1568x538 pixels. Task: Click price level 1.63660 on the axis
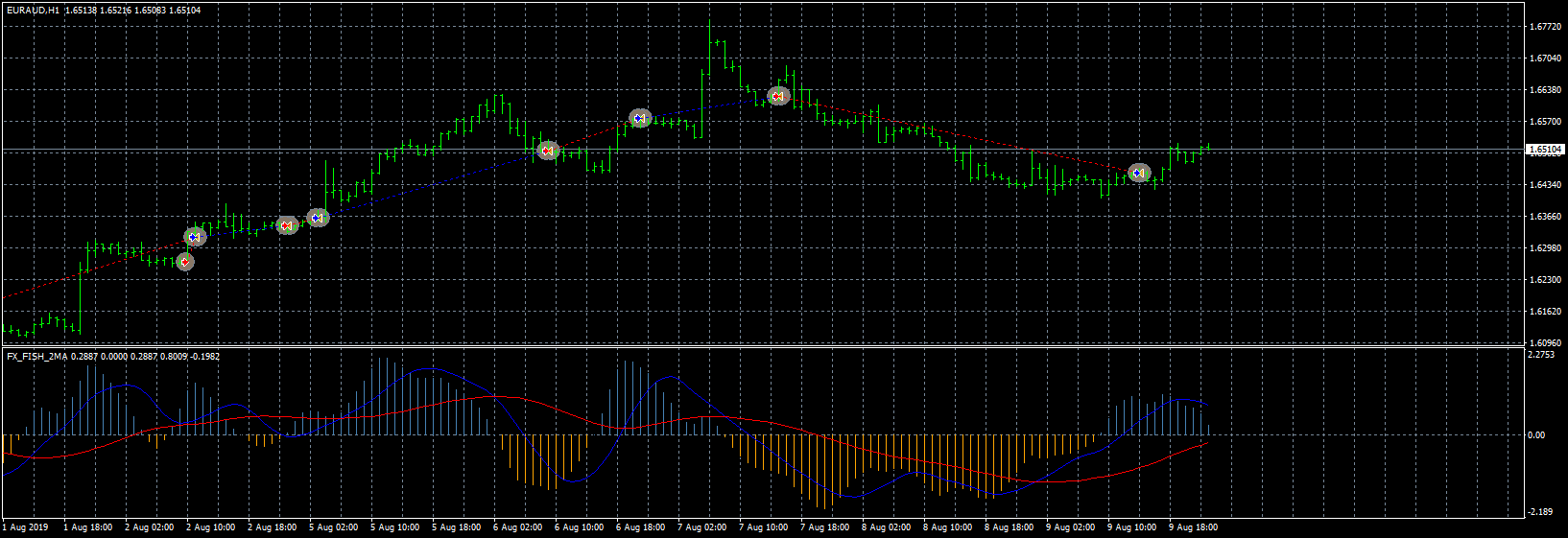(x=1543, y=217)
